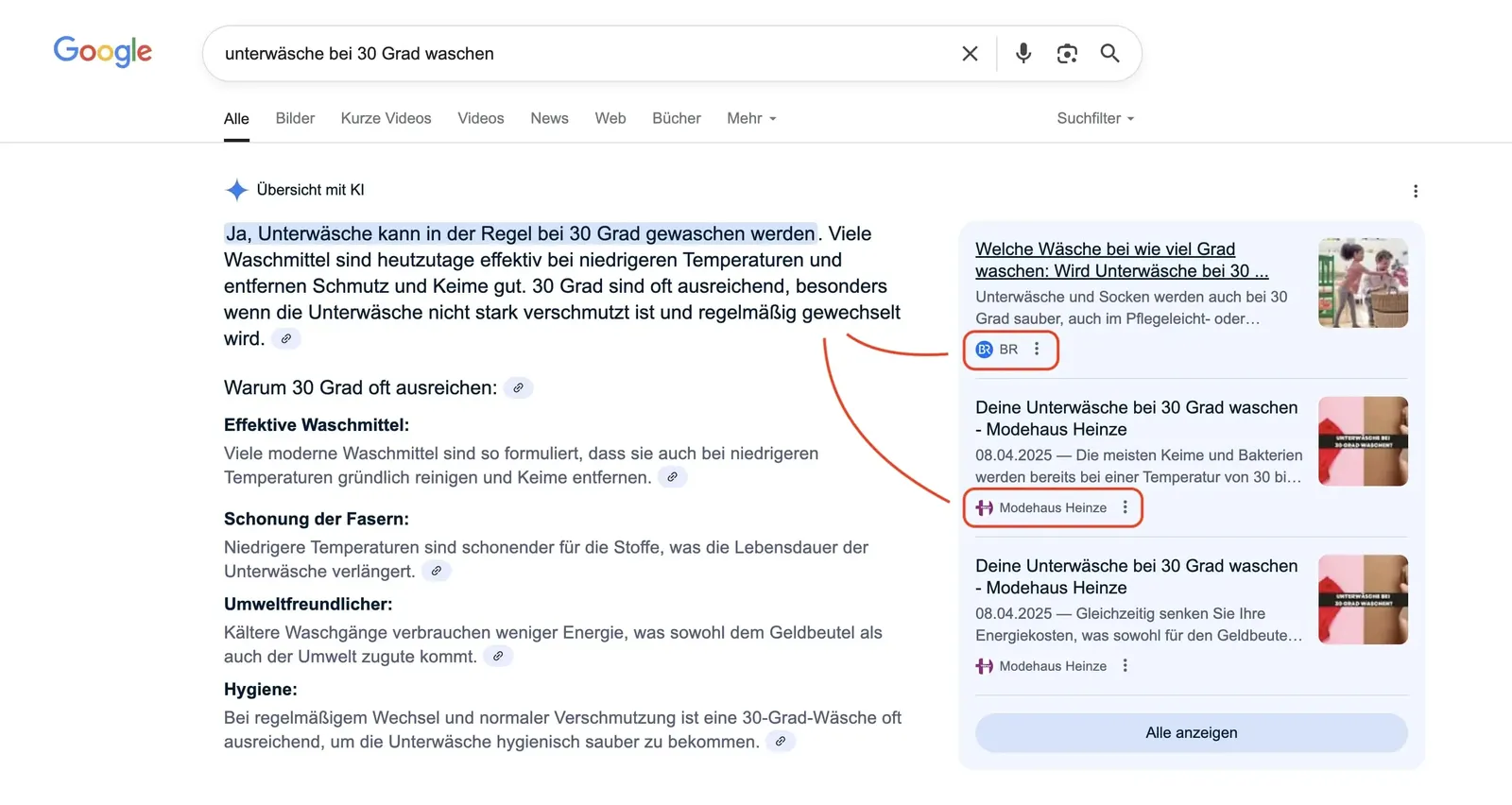The width and height of the screenshot is (1512, 805).
Task: Open AI overview three-dot options menu
Action: pyautogui.click(x=1416, y=191)
